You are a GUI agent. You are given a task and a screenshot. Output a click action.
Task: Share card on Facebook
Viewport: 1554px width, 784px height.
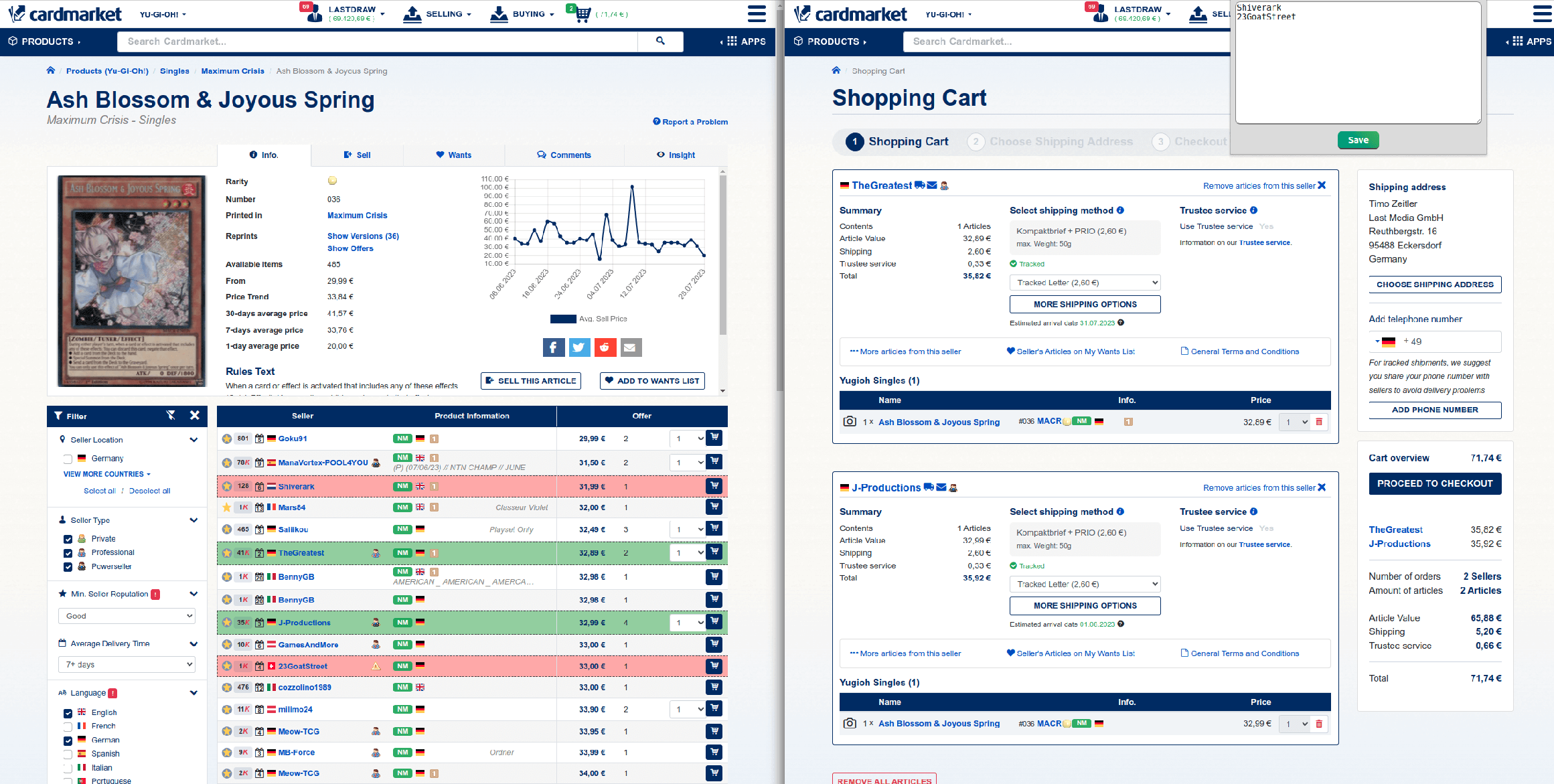[553, 347]
